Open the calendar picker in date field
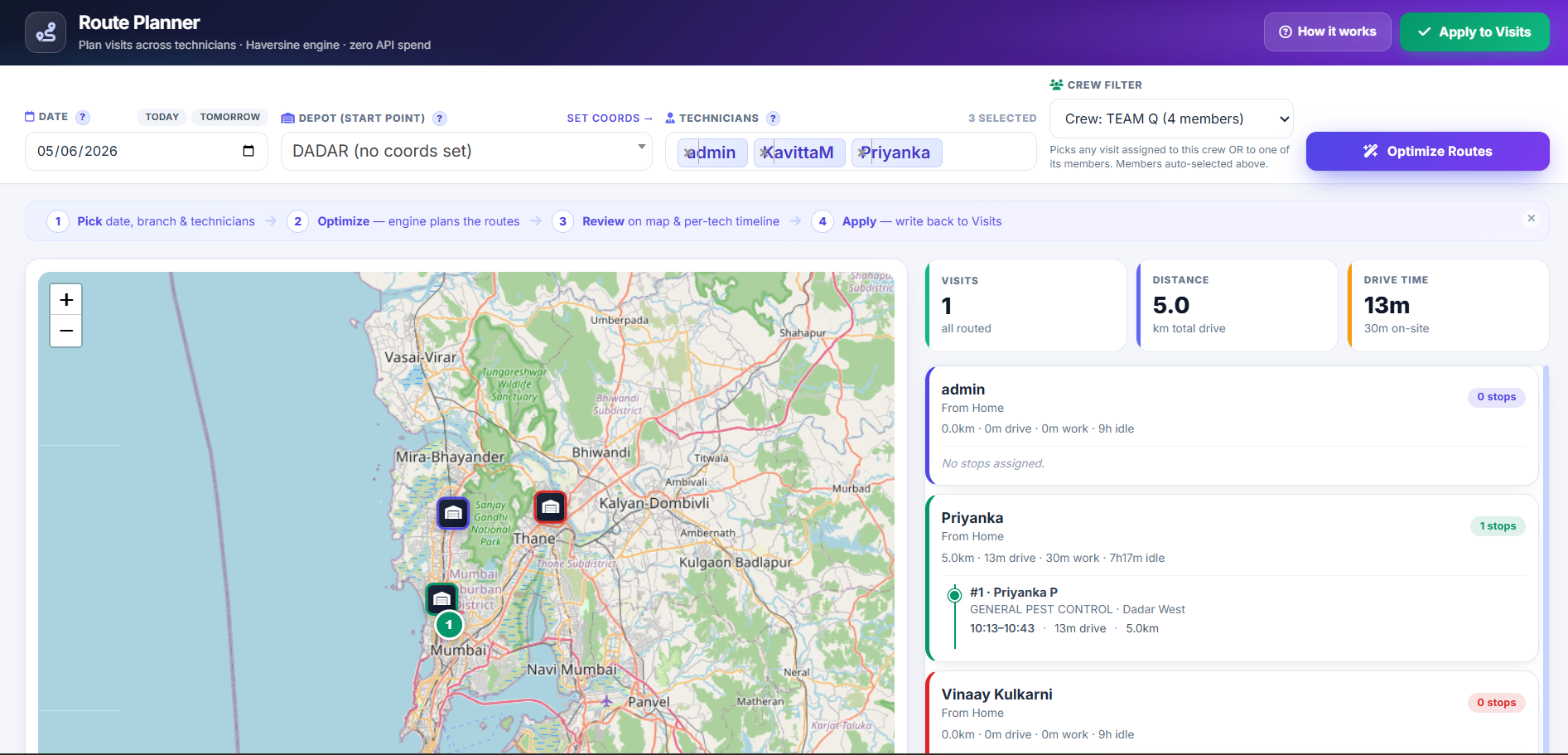Image resolution: width=1568 pixels, height=755 pixels. coord(248,151)
